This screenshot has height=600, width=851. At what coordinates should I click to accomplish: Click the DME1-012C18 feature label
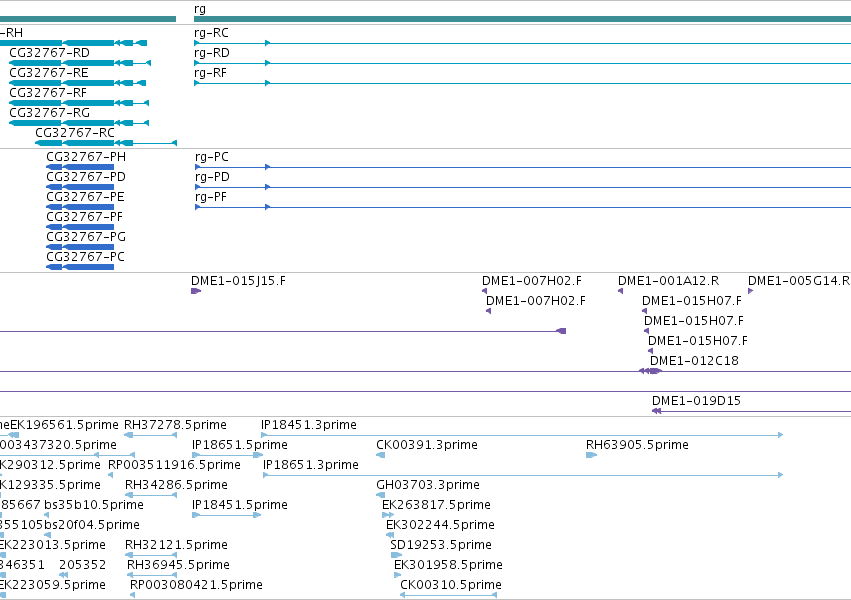click(694, 361)
